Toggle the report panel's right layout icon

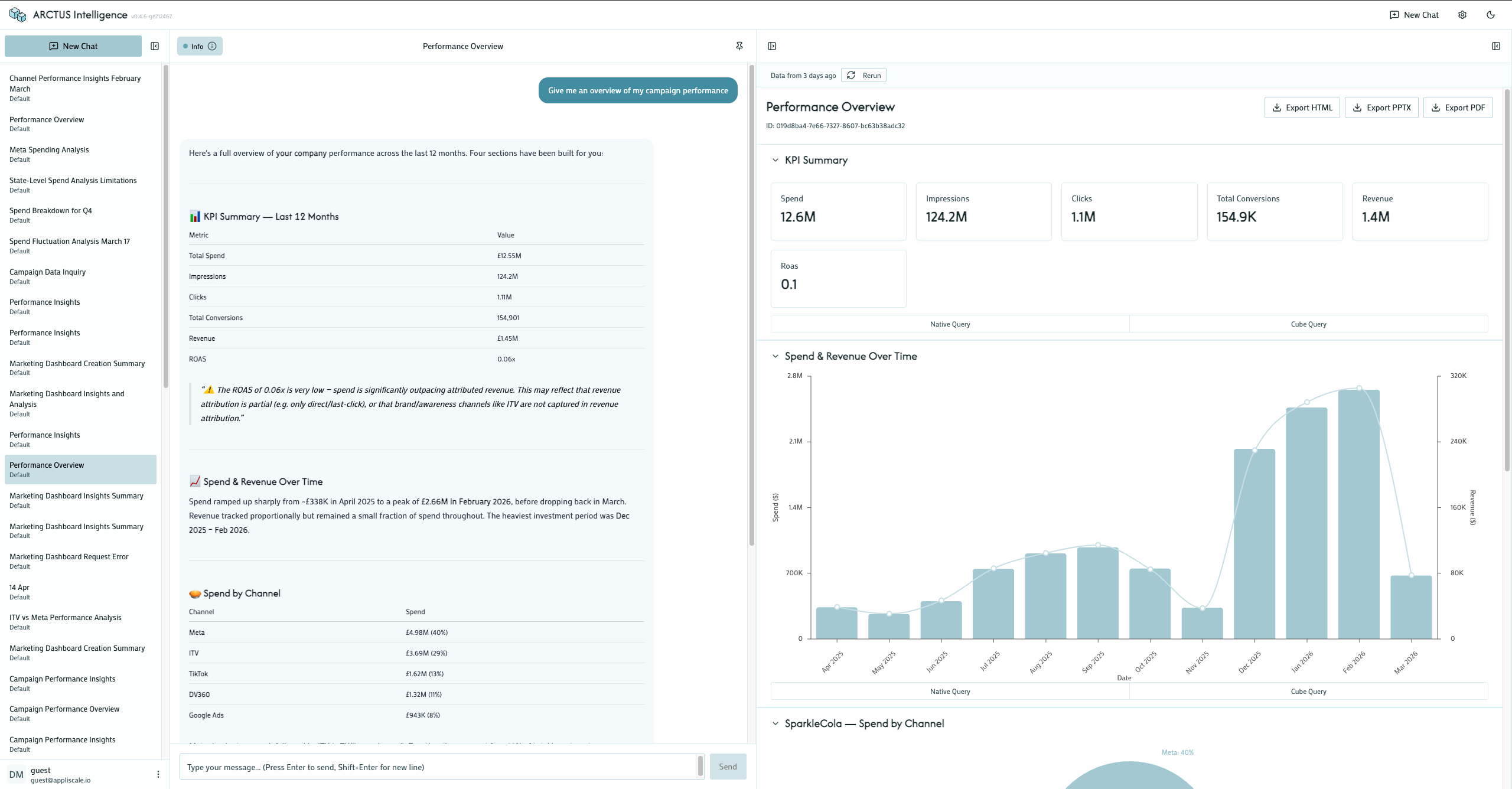pos(1496,46)
